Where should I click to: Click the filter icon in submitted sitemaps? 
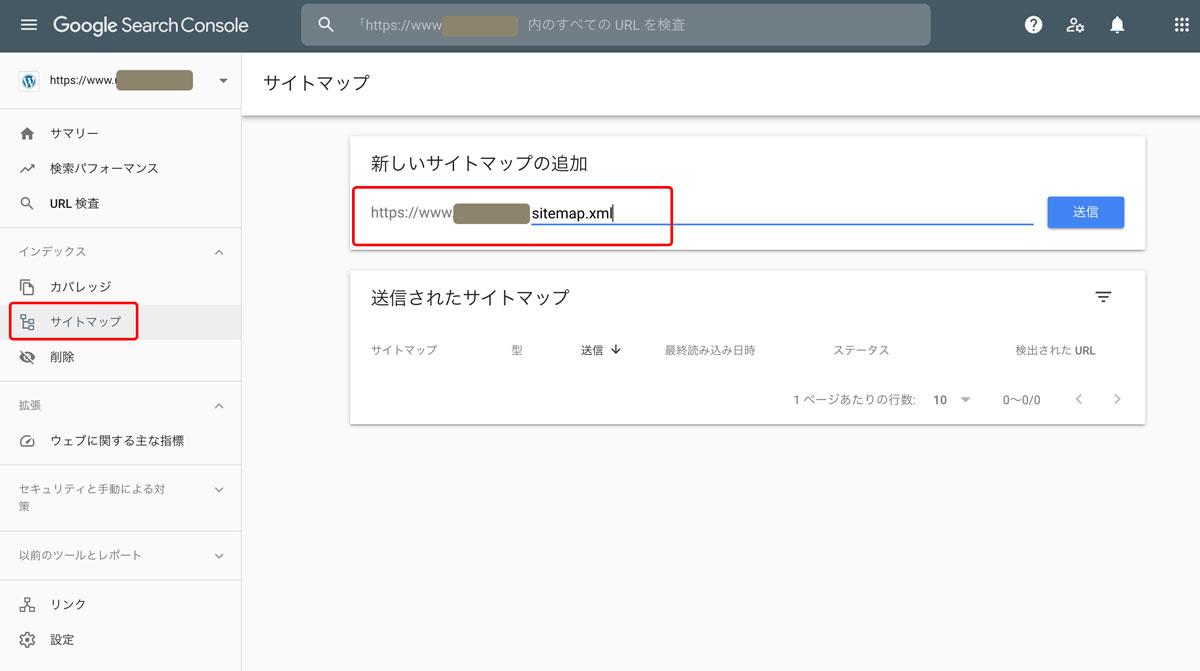click(1103, 297)
